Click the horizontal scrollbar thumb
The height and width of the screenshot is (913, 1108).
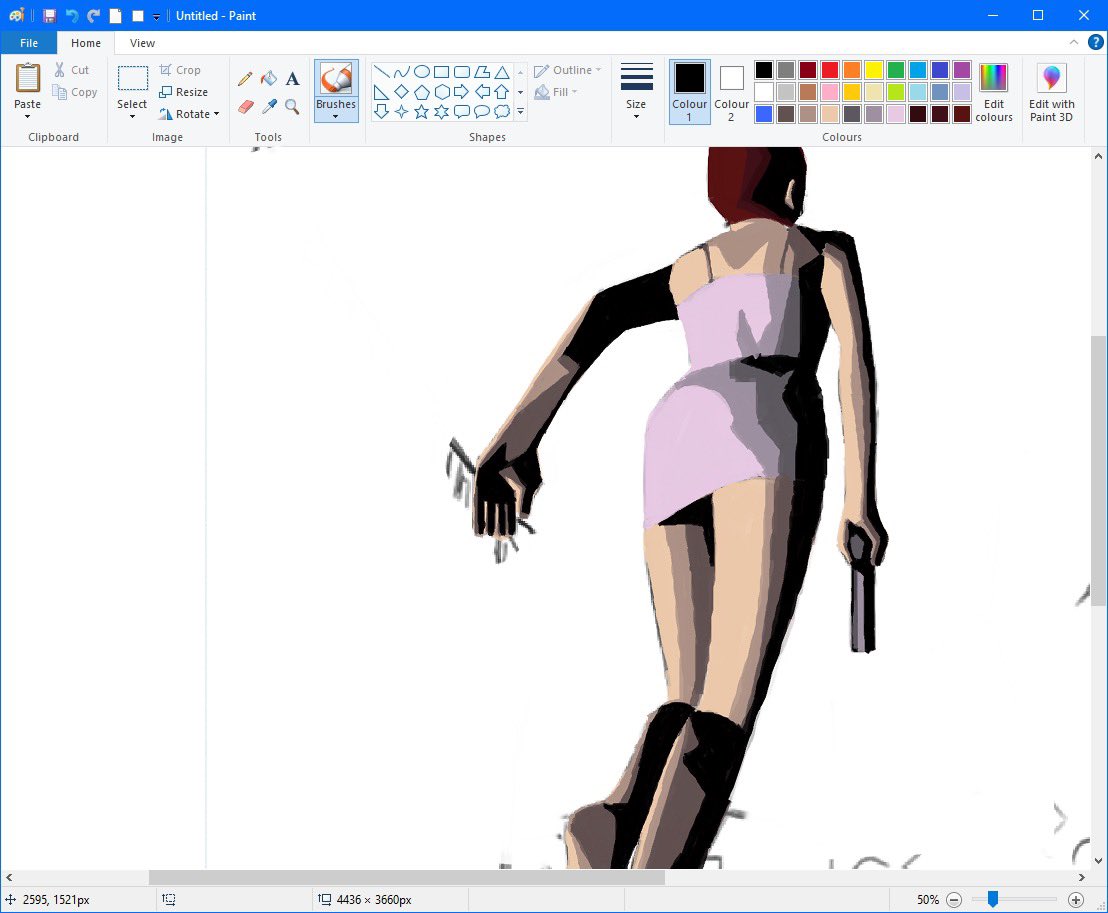[x=406, y=878]
